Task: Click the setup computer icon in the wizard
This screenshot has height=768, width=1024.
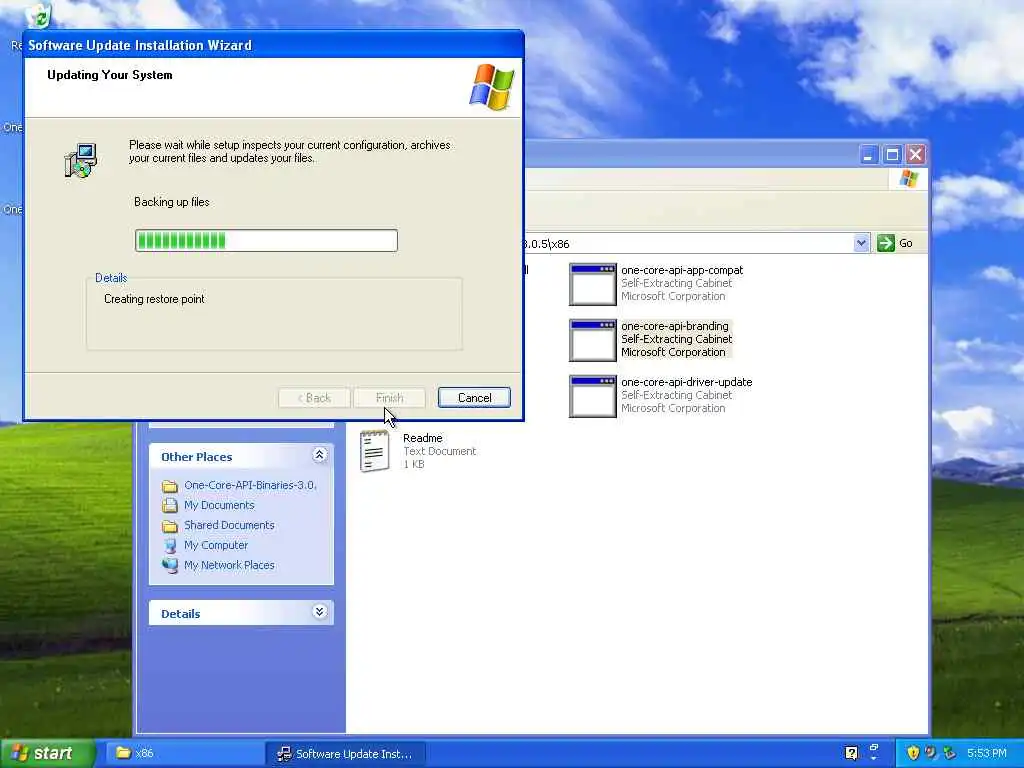Action: pyautogui.click(x=81, y=161)
